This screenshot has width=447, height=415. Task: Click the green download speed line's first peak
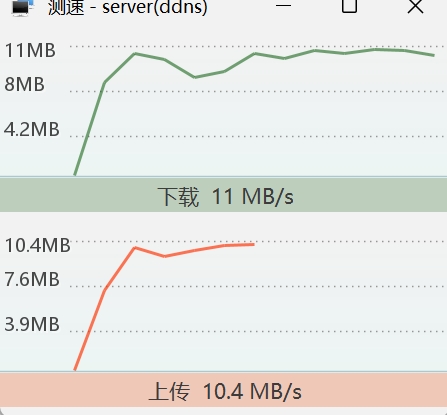(x=135, y=53)
